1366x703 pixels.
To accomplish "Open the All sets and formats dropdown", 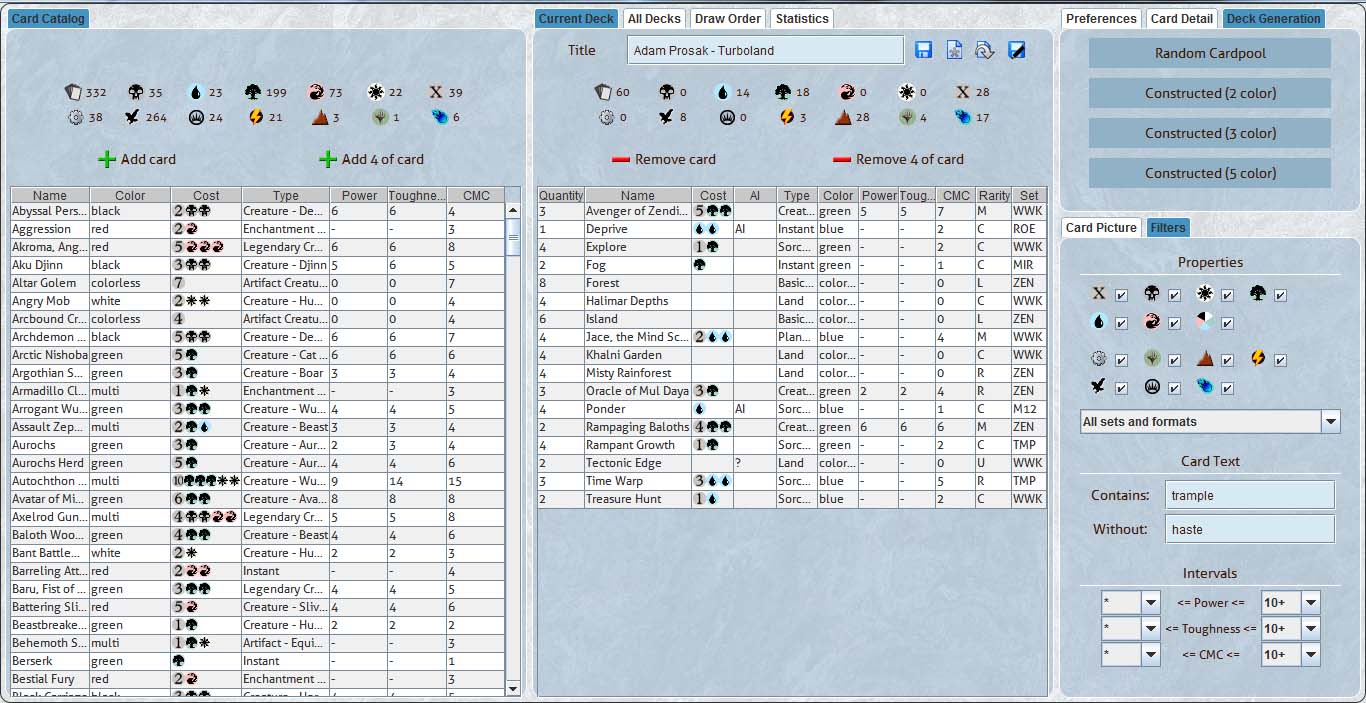I will [1330, 422].
